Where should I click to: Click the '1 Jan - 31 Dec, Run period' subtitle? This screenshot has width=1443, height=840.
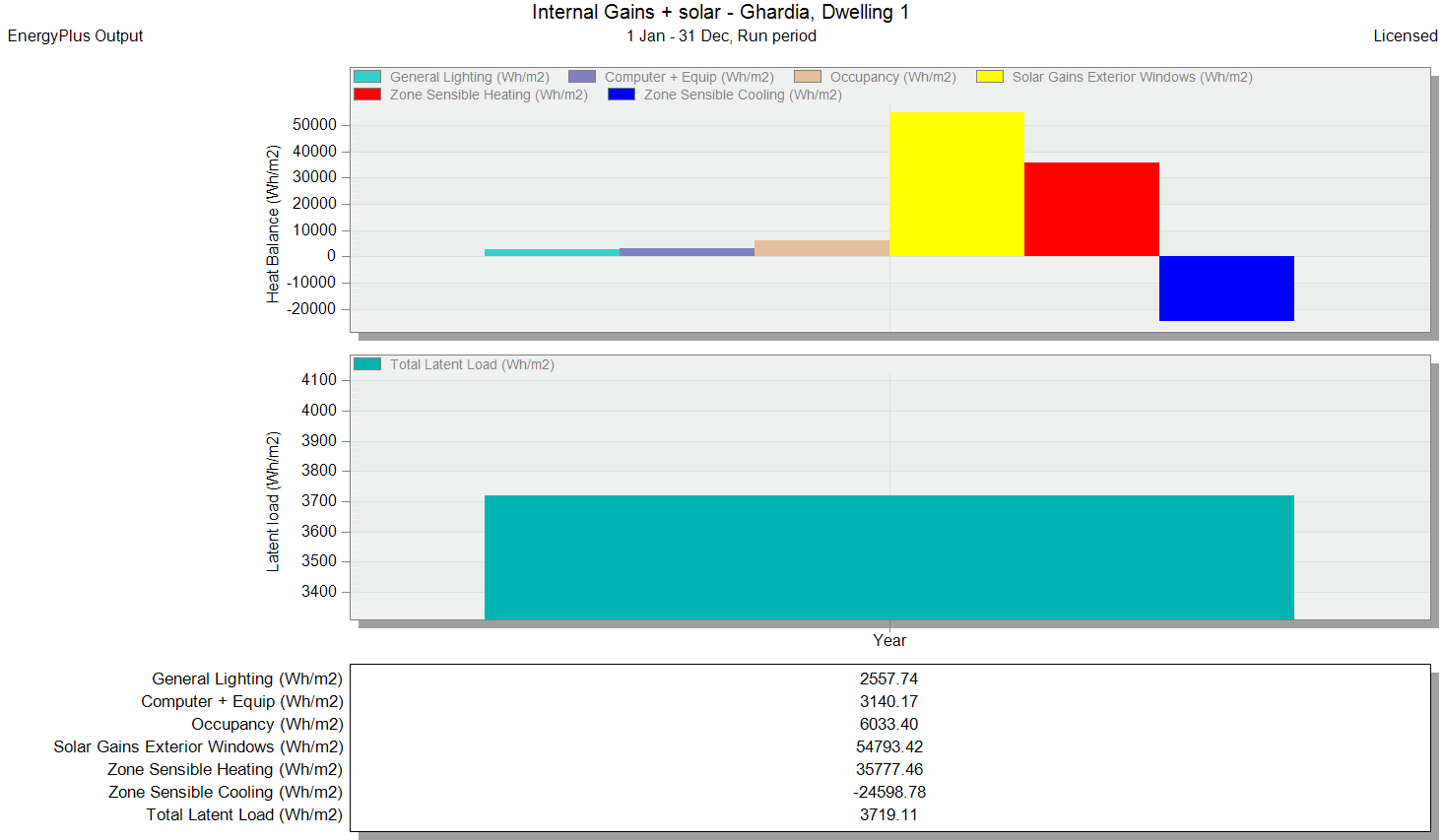(x=722, y=35)
